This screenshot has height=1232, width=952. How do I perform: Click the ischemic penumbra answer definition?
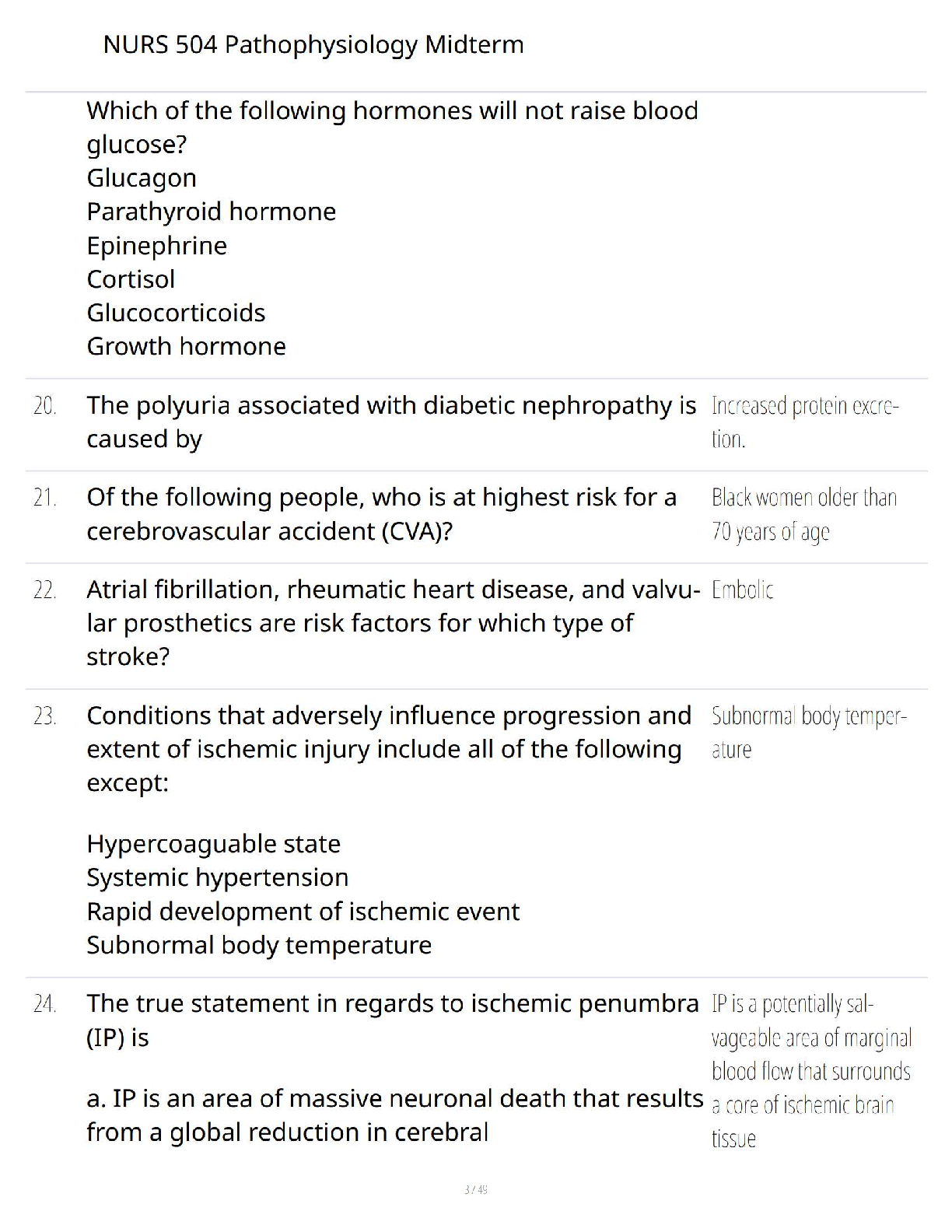810,1071
